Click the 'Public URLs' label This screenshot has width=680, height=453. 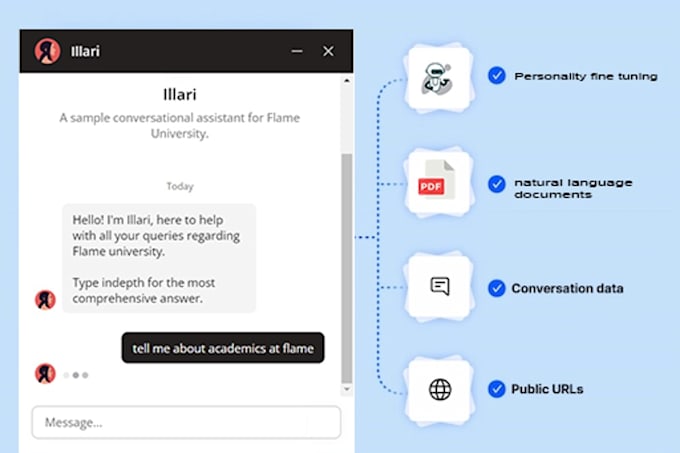pyautogui.click(x=547, y=389)
